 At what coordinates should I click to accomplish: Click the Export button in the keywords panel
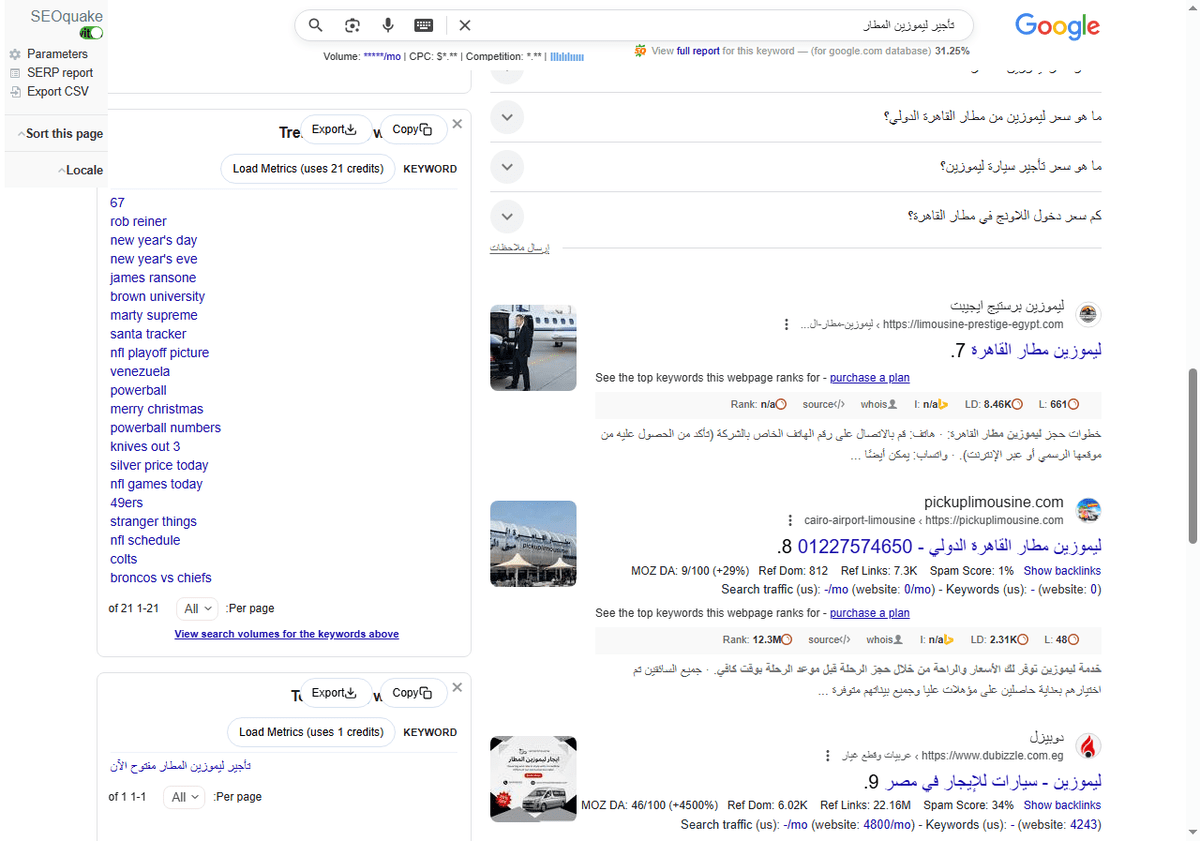336,129
